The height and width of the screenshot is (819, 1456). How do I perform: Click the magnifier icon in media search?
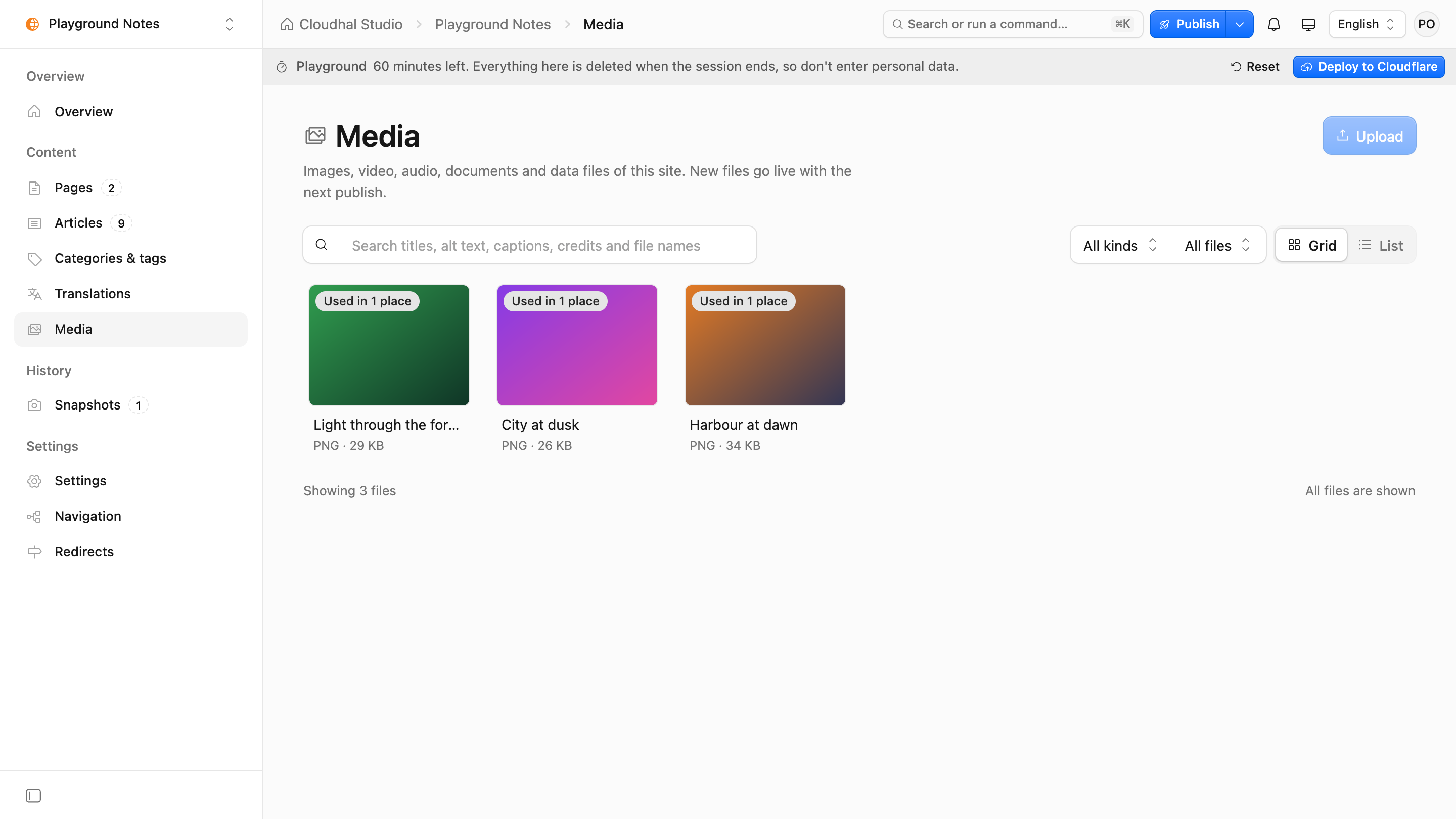pos(322,245)
